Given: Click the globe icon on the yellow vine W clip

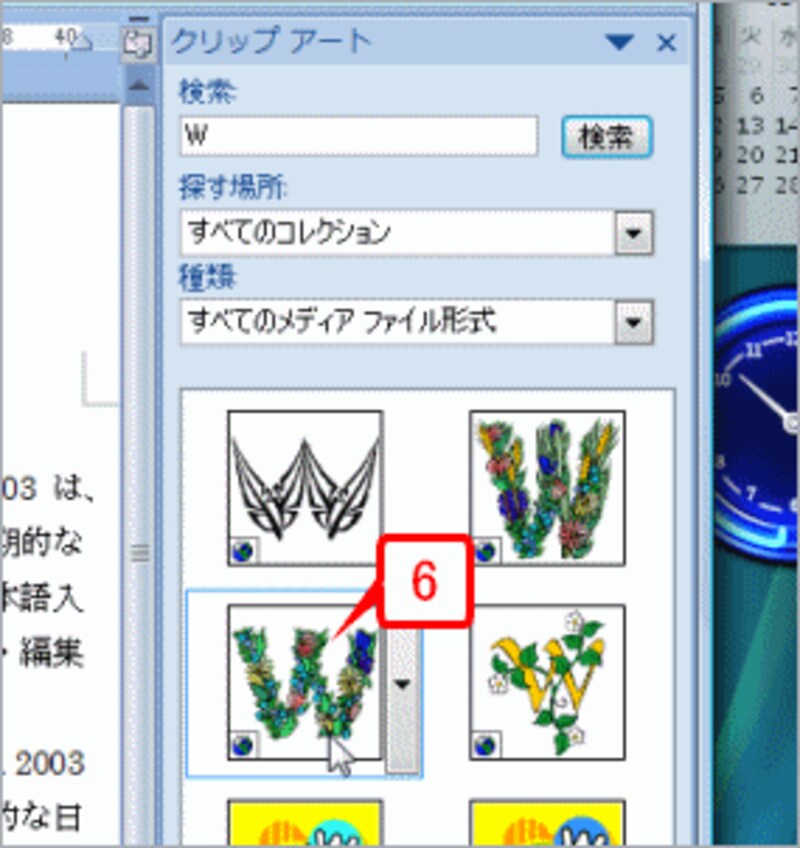Looking at the screenshot, I should (484, 747).
